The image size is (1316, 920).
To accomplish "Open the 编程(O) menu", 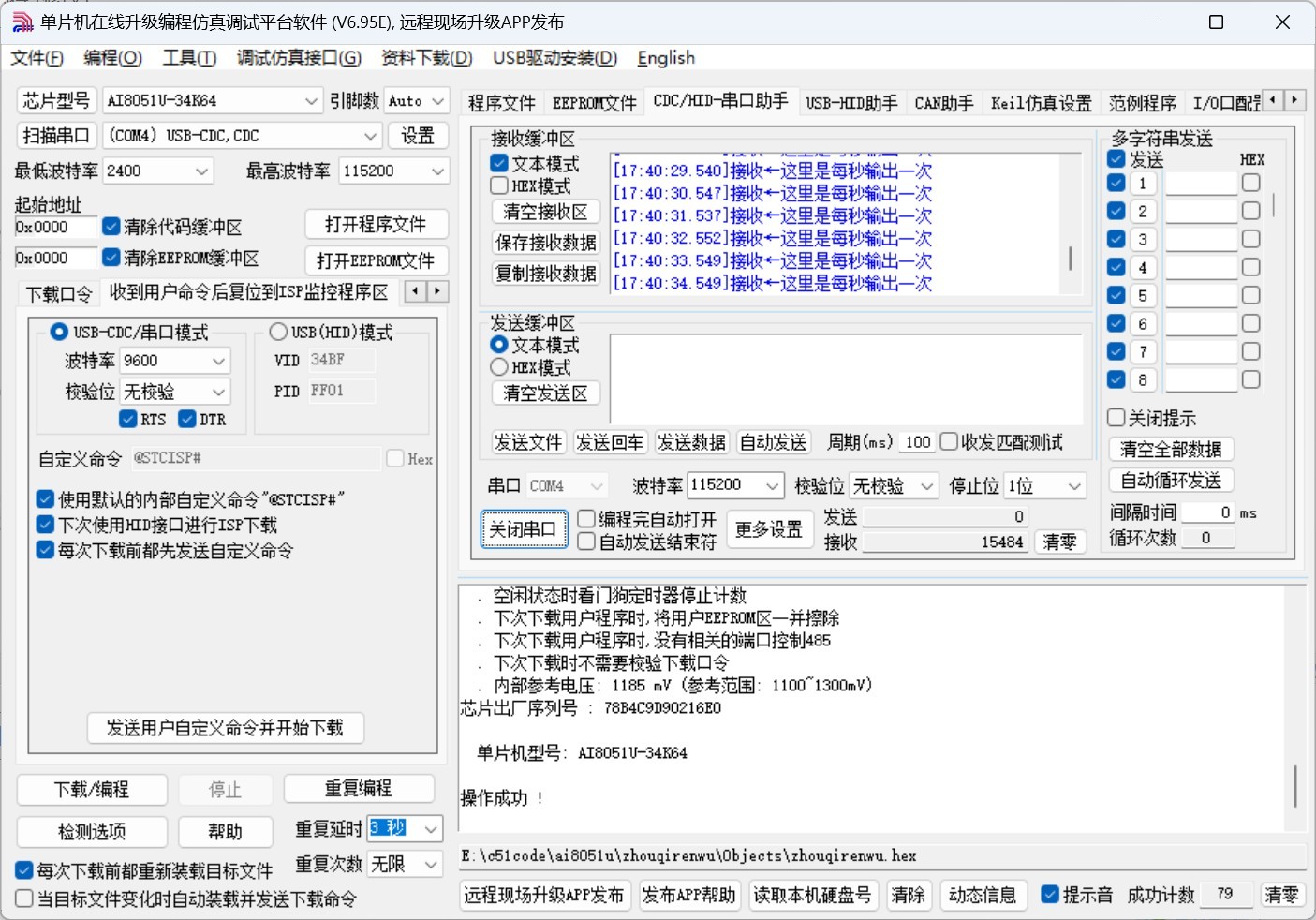I will point(112,58).
